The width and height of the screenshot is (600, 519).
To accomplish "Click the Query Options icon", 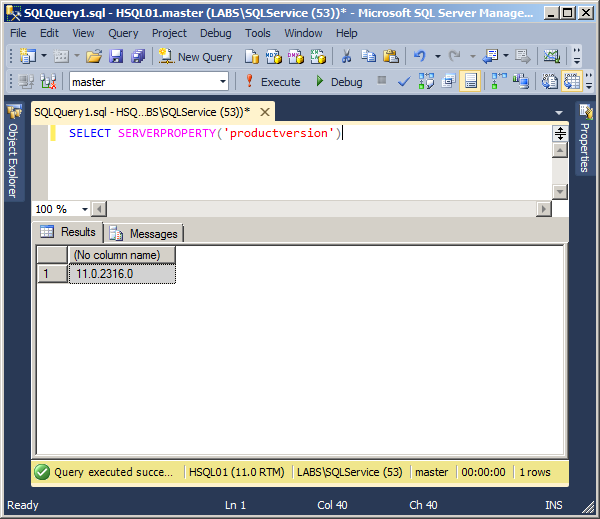I will coord(448,81).
